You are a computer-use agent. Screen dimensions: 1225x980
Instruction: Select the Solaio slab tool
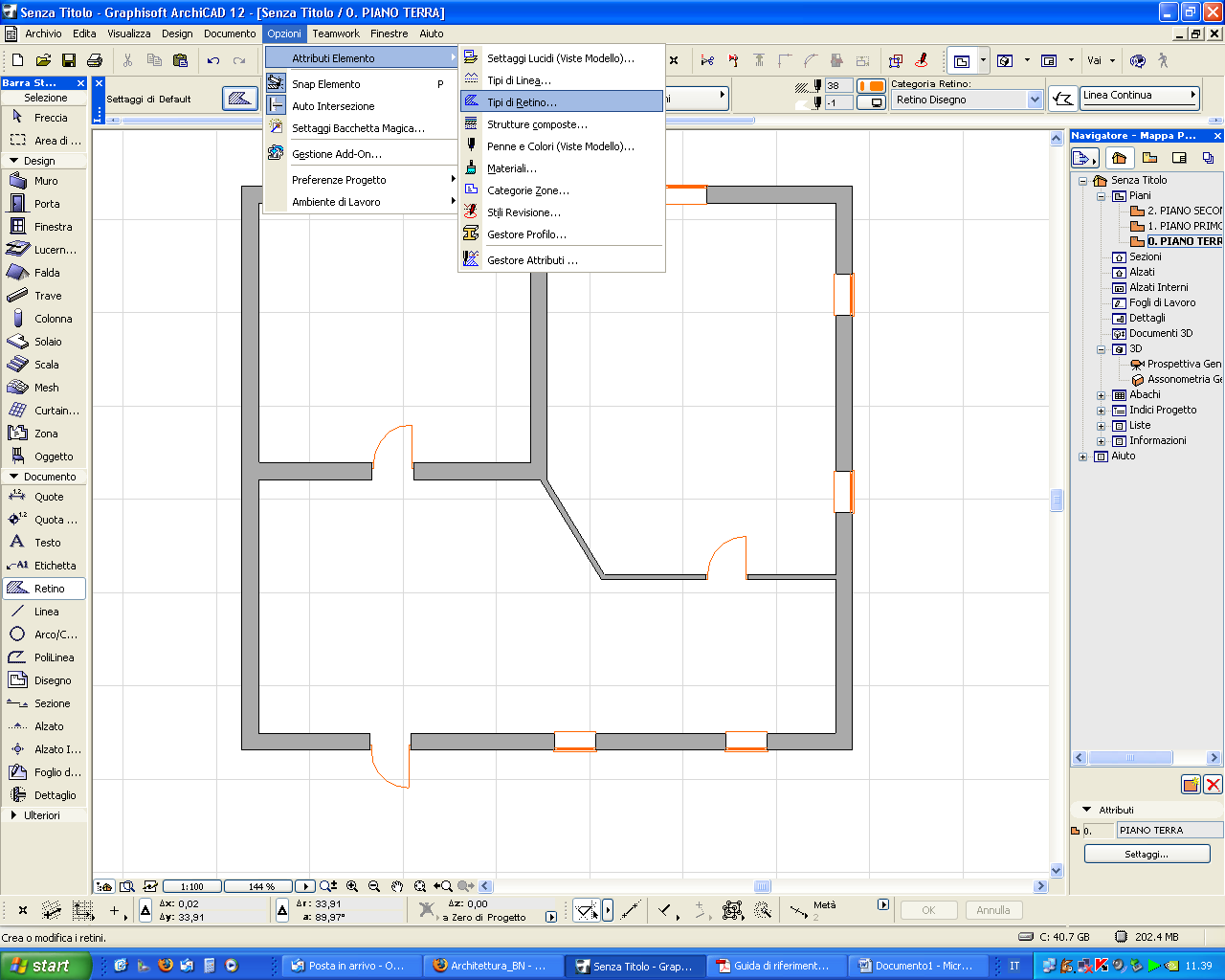click(x=44, y=342)
